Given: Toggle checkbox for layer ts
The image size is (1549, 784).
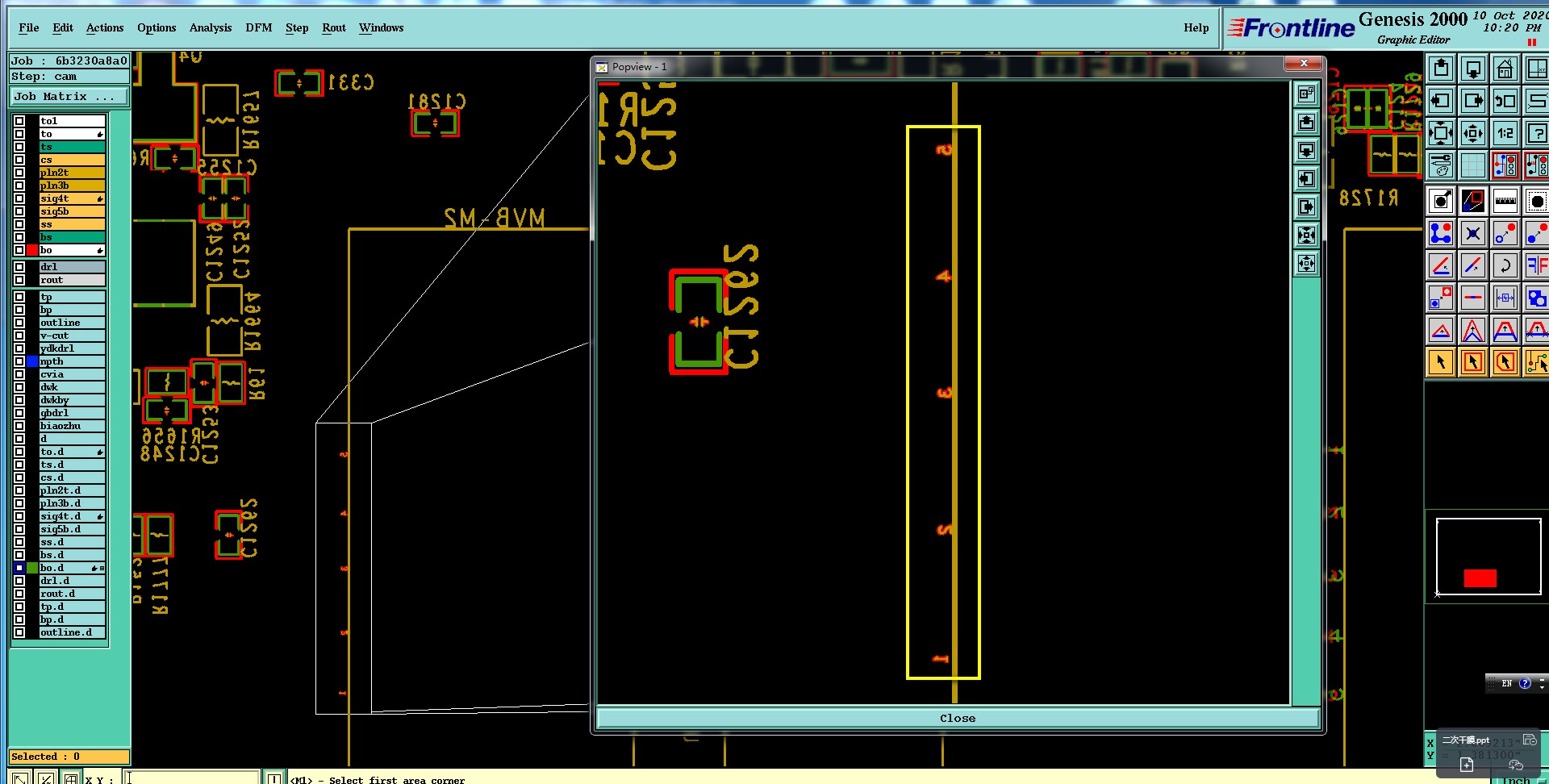Looking at the screenshot, I should 19,147.
